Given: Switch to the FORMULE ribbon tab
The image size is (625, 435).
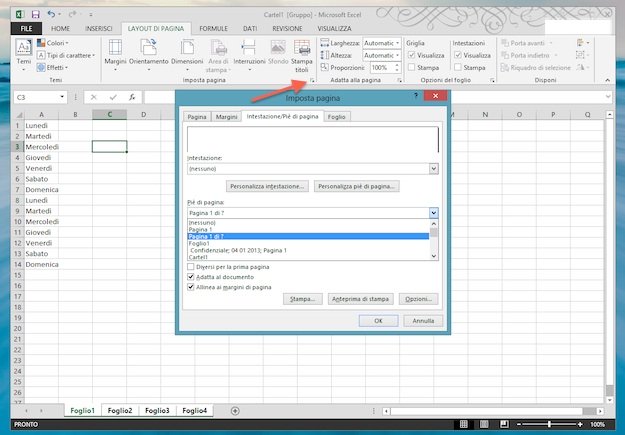Looking at the screenshot, I should 213,28.
